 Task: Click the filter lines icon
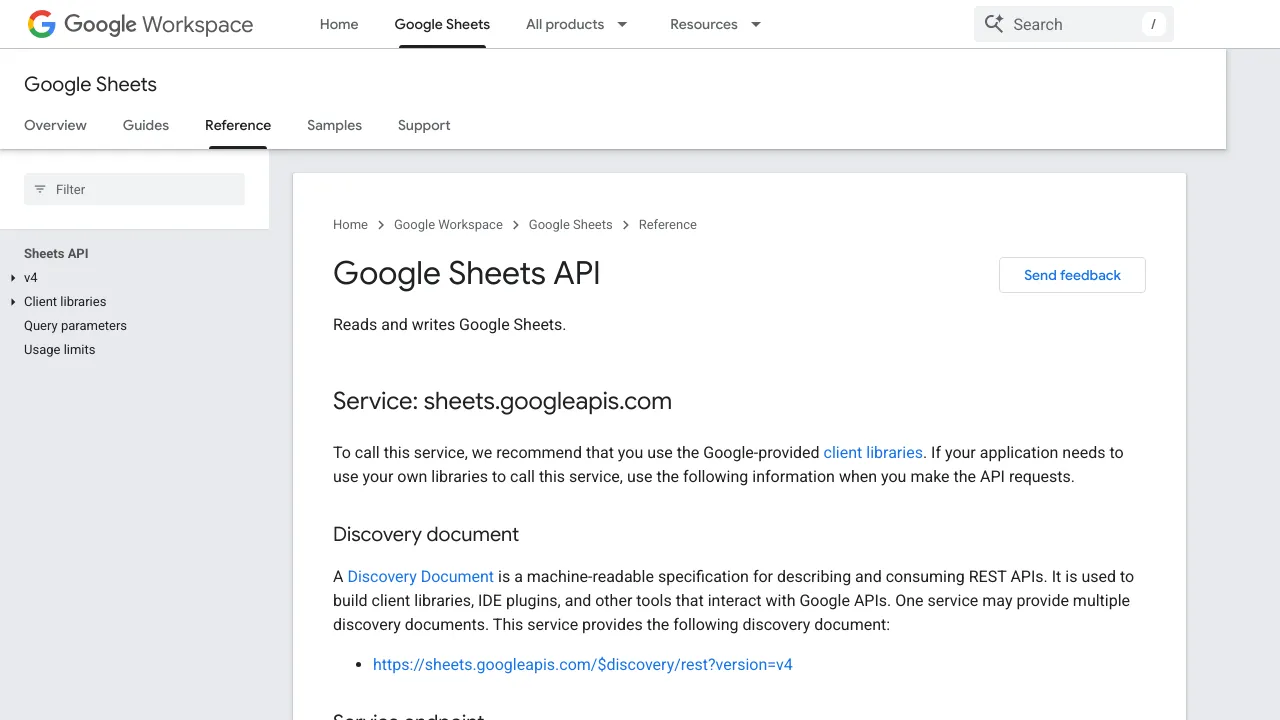click(x=40, y=189)
